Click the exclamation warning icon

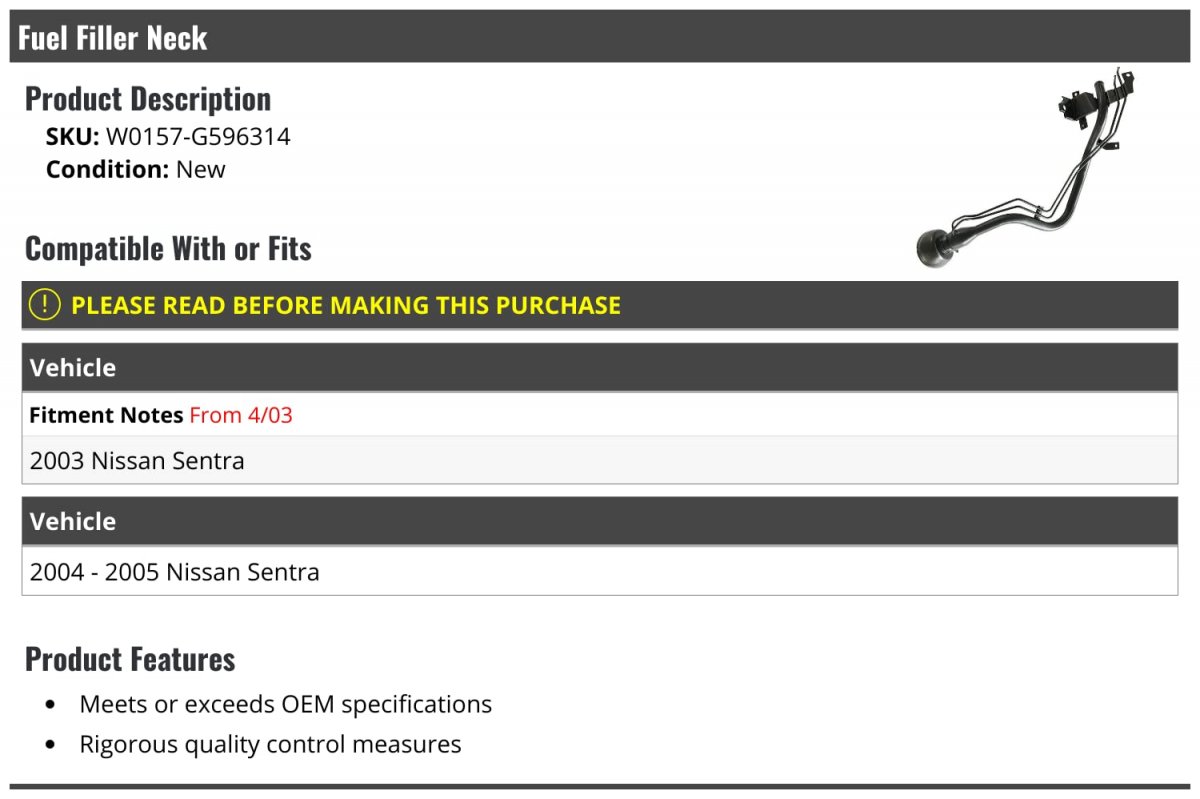(x=44, y=305)
